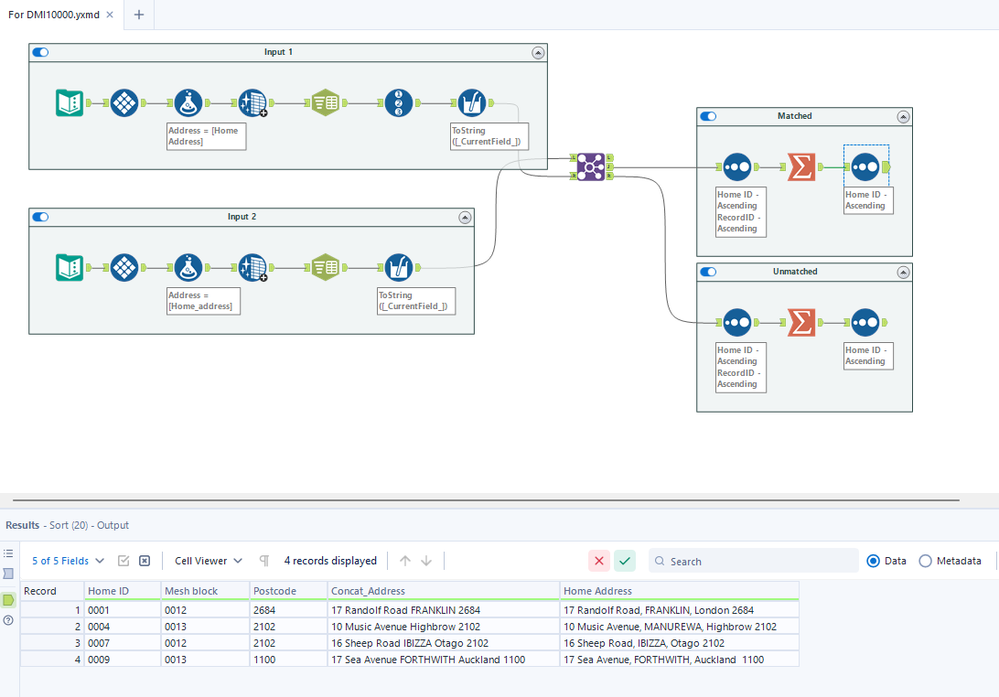Open the Cell Viewer dropdown
The image size is (999, 697).
pos(209,561)
